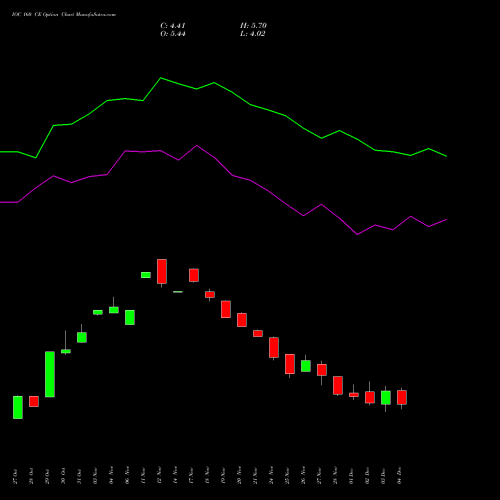The height and width of the screenshot is (500, 500).
Task: Click the red candlestick for 20 Nov
Action: tap(242, 320)
